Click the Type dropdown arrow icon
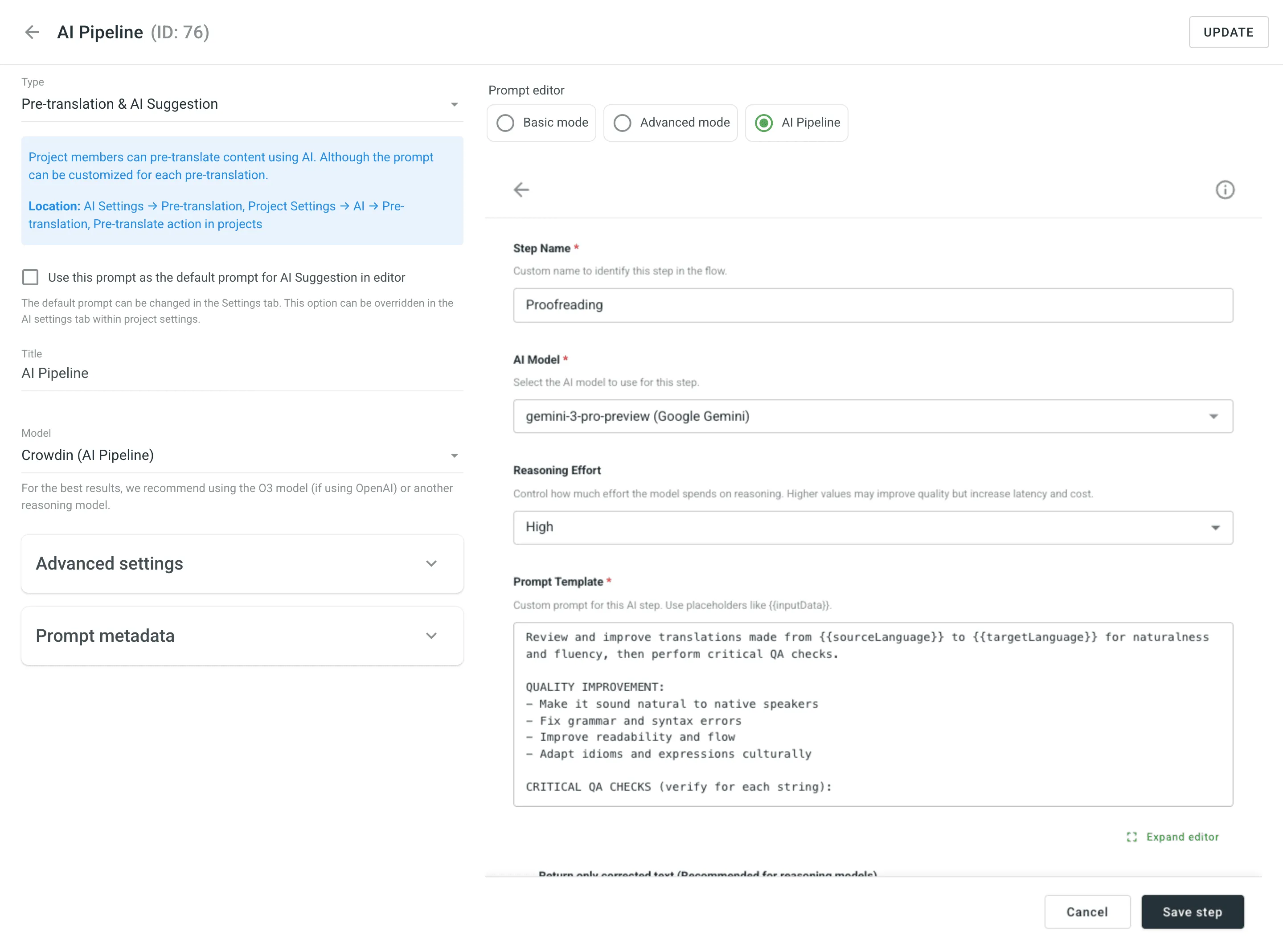The height and width of the screenshot is (952, 1283). (x=454, y=104)
